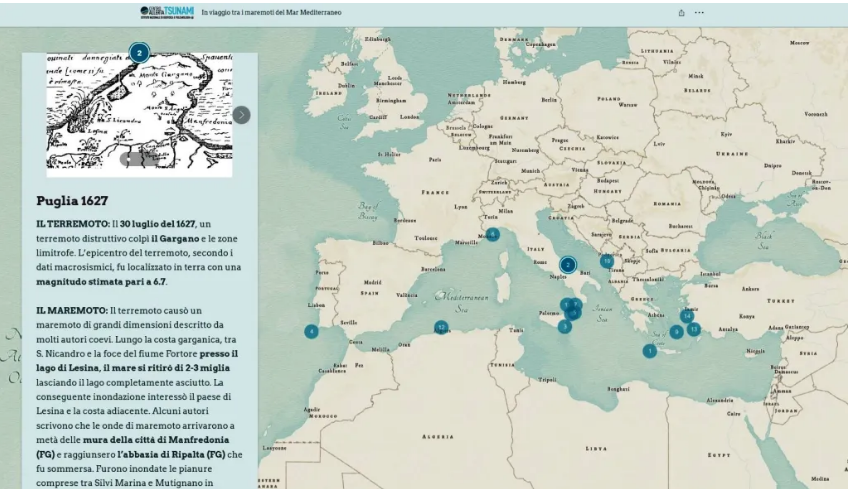Select map marker 14 in the Aegean
849x489 pixels.
(687, 316)
